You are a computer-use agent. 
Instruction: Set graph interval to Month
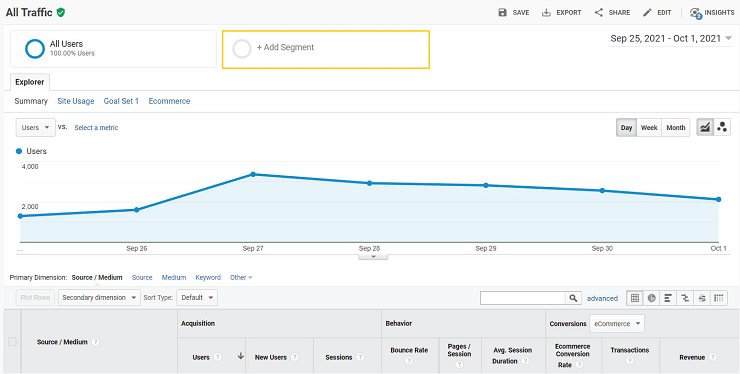coord(676,128)
